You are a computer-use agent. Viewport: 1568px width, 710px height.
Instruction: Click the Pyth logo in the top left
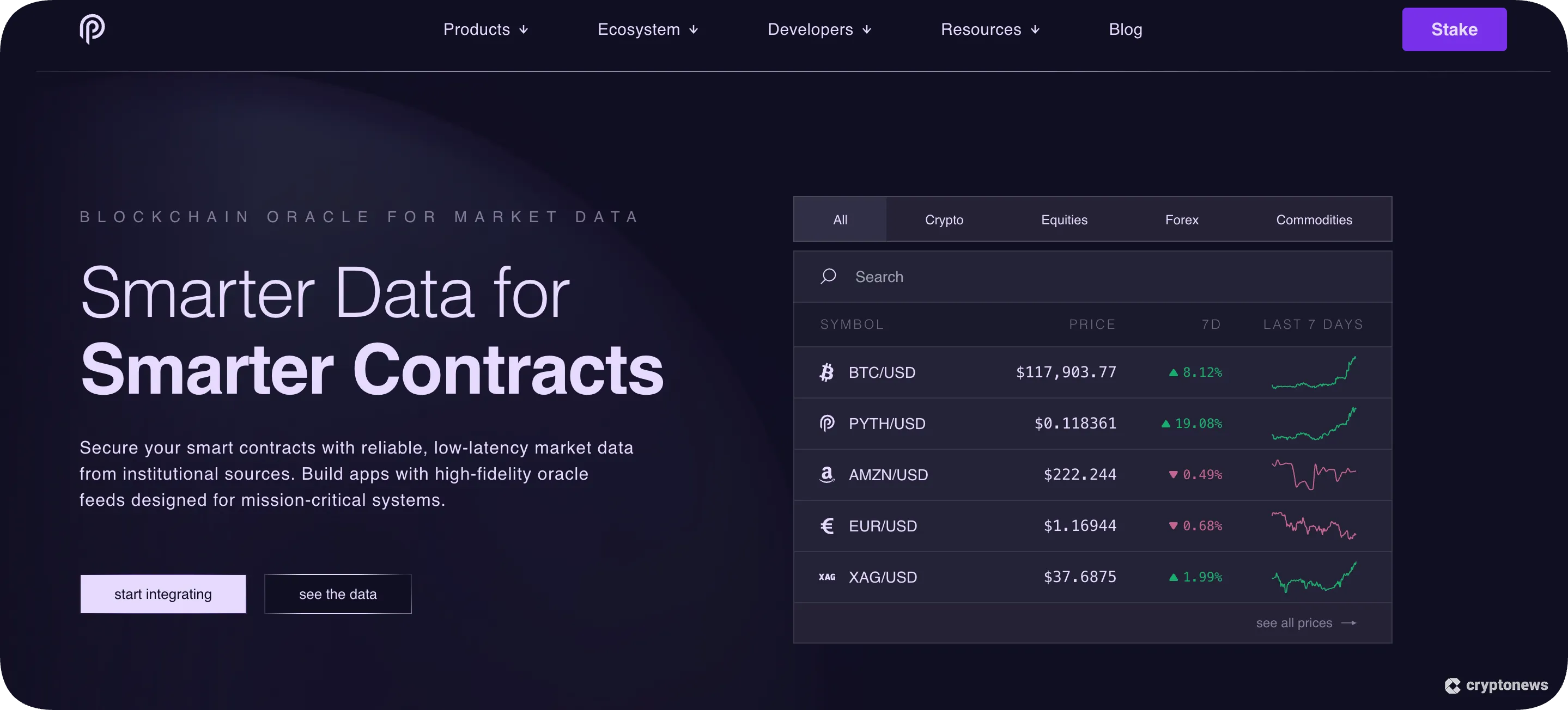92,29
